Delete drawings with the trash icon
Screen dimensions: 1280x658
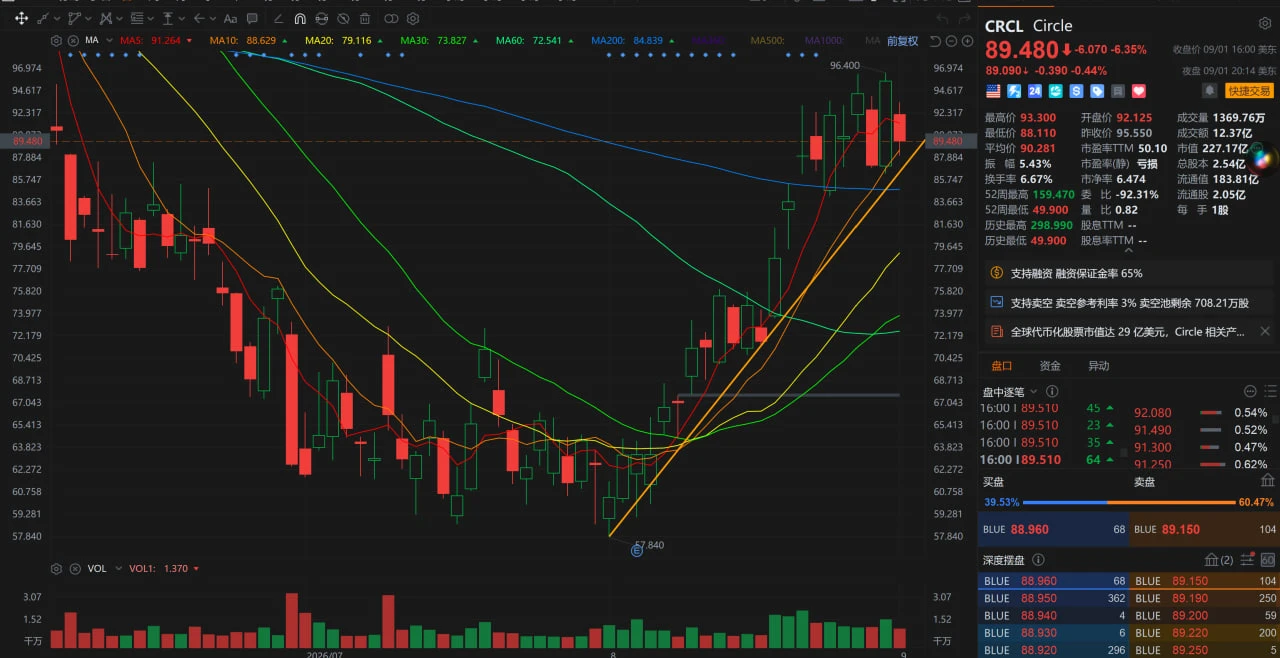[x=365, y=18]
